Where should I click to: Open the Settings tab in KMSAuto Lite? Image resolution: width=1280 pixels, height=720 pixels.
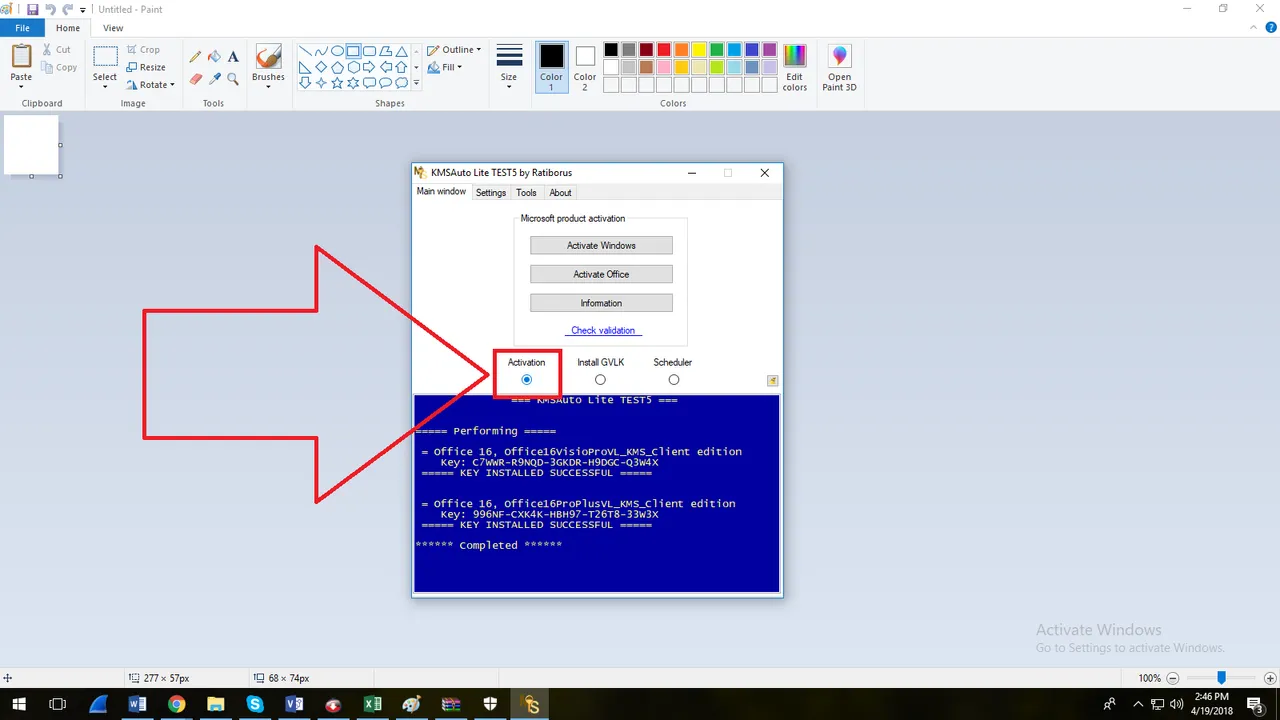491,193
